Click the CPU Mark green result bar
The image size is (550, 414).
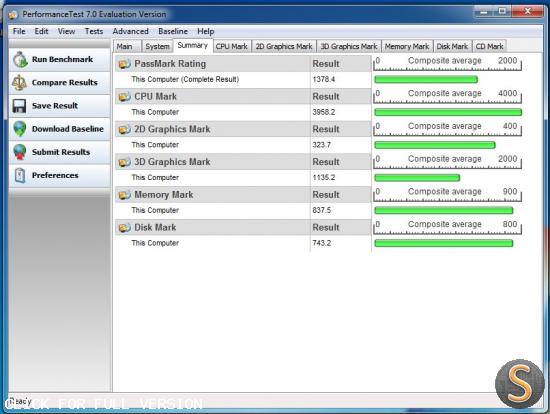coord(448,112)
